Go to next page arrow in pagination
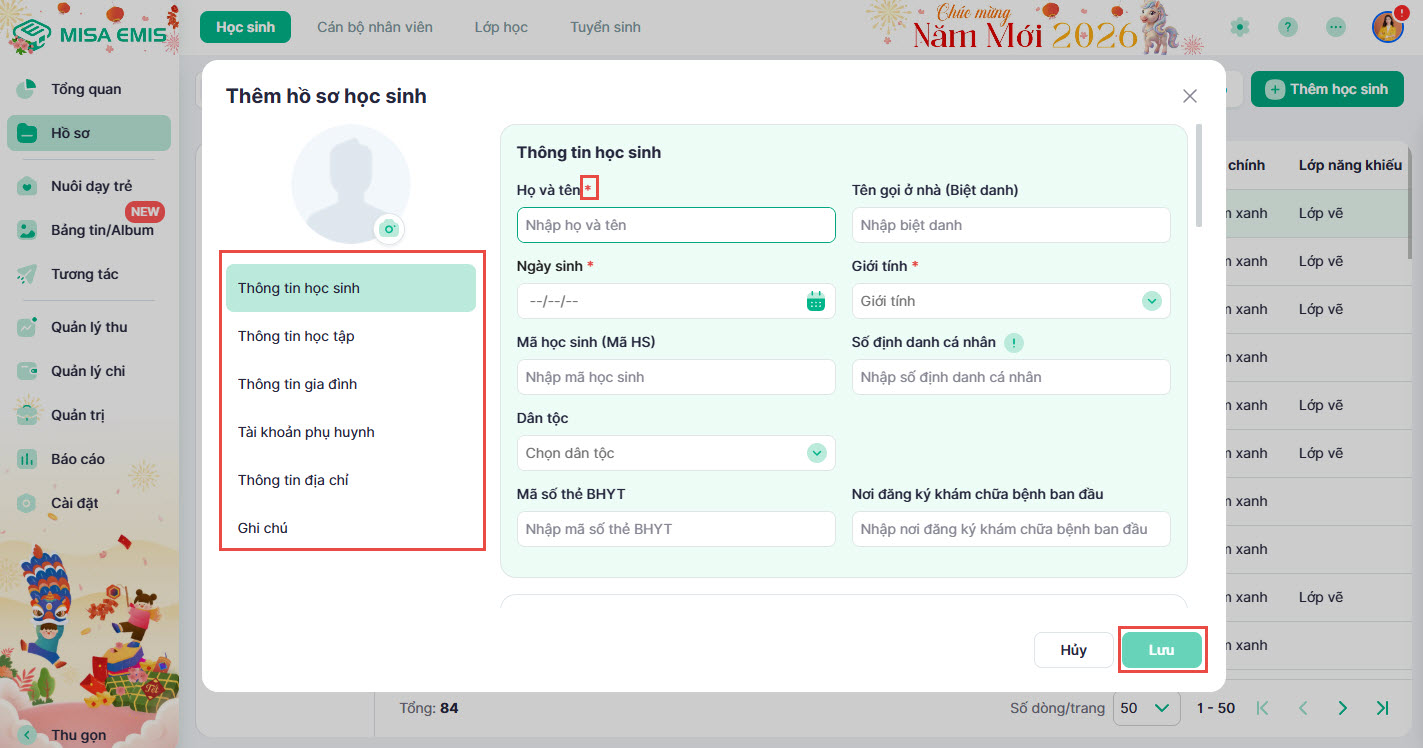 point(1342,708)
